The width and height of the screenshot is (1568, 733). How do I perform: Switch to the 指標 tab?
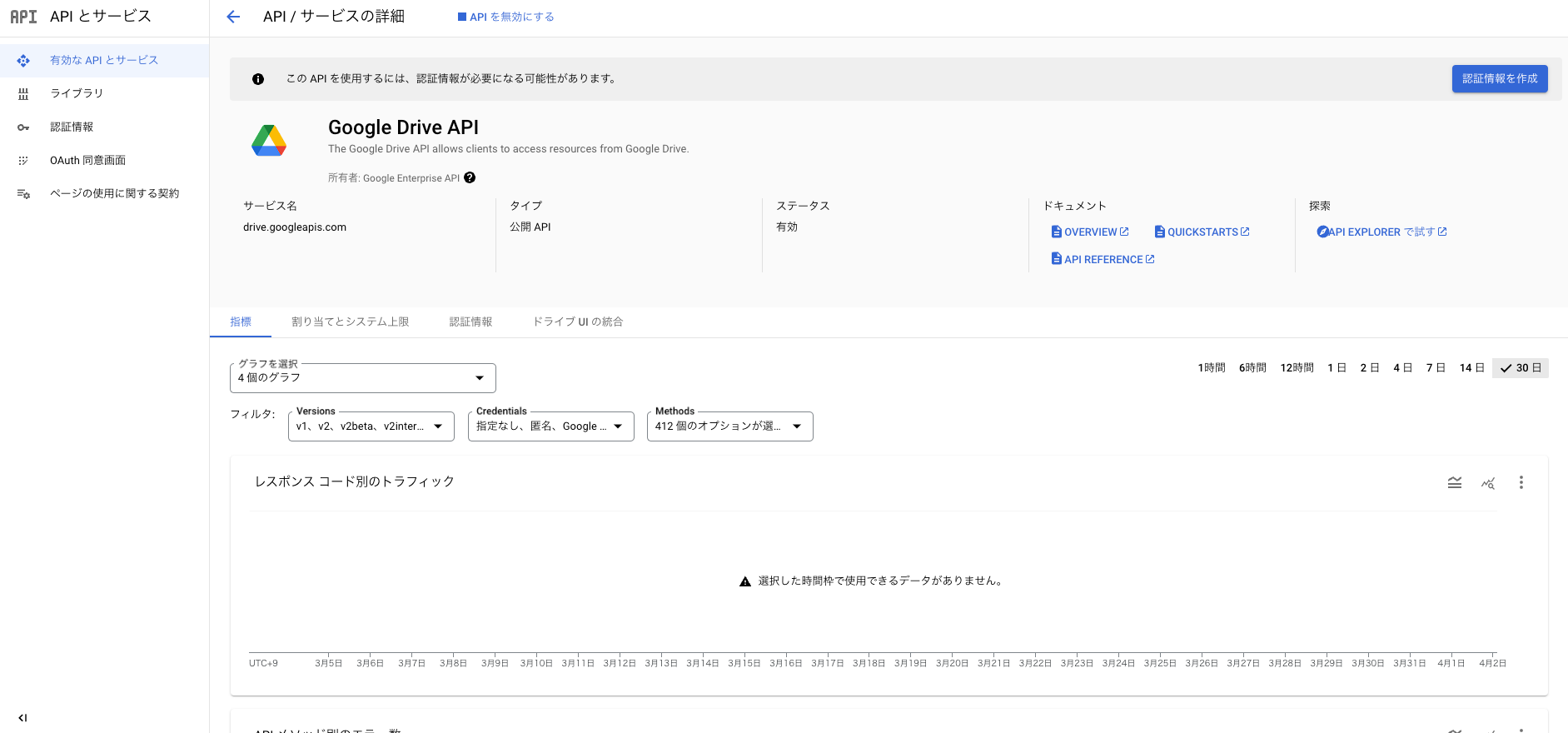[x=241, y=322]
